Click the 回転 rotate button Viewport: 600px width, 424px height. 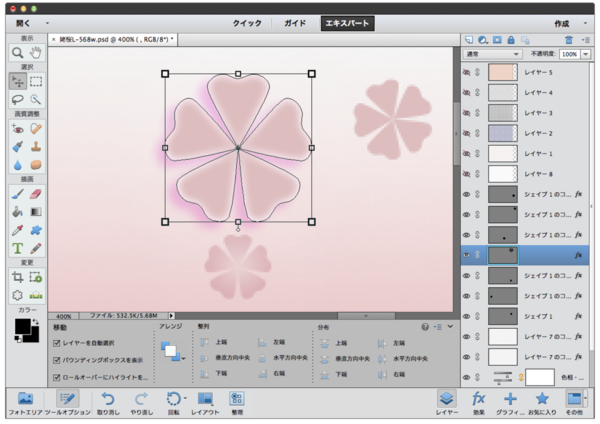click(x=174, y=403)
